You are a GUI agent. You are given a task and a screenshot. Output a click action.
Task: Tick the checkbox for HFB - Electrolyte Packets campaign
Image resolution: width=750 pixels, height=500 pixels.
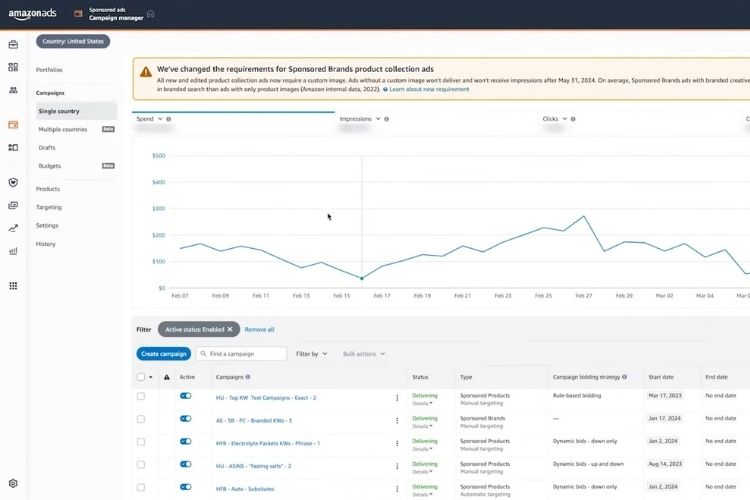(141, 442)
